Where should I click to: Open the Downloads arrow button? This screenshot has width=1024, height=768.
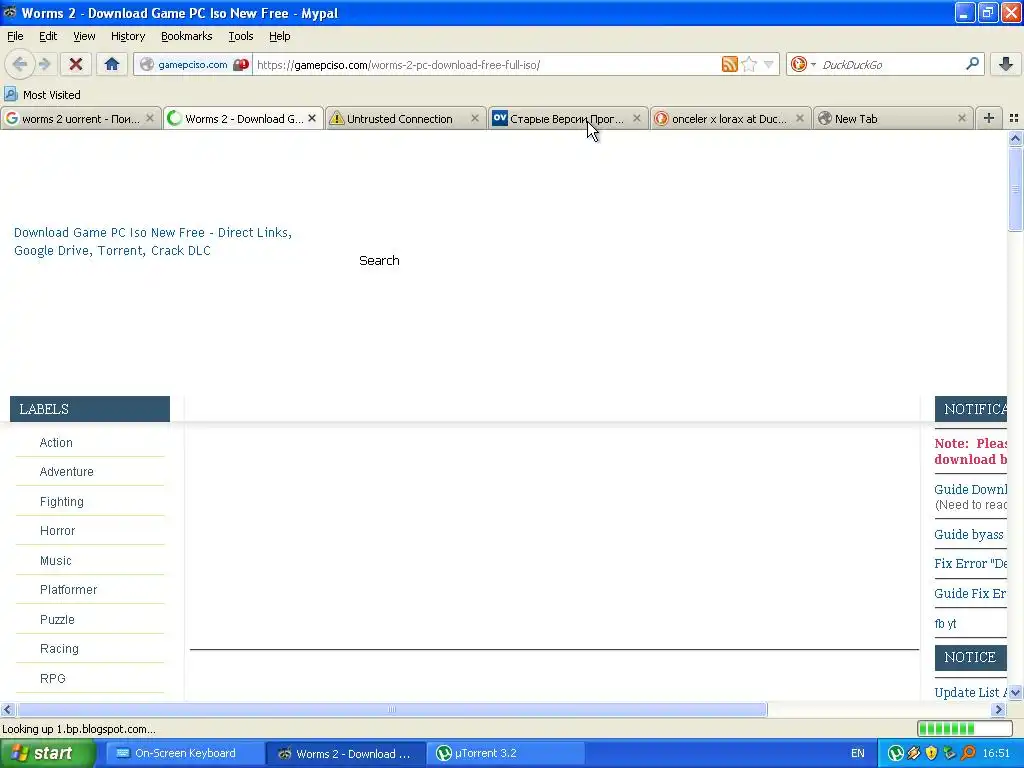click(1006, 64)
